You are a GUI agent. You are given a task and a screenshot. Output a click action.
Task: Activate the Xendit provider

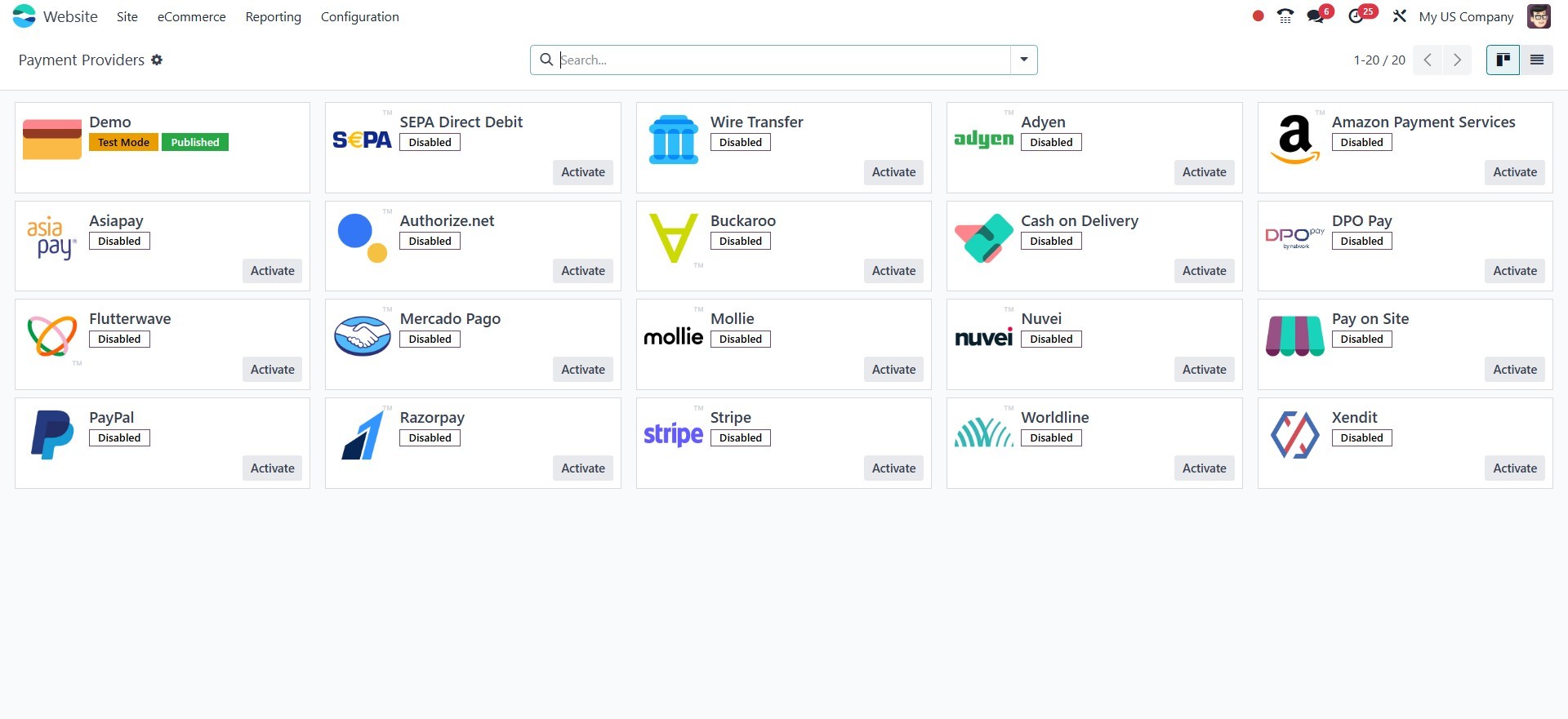(x=1515, y=468)
